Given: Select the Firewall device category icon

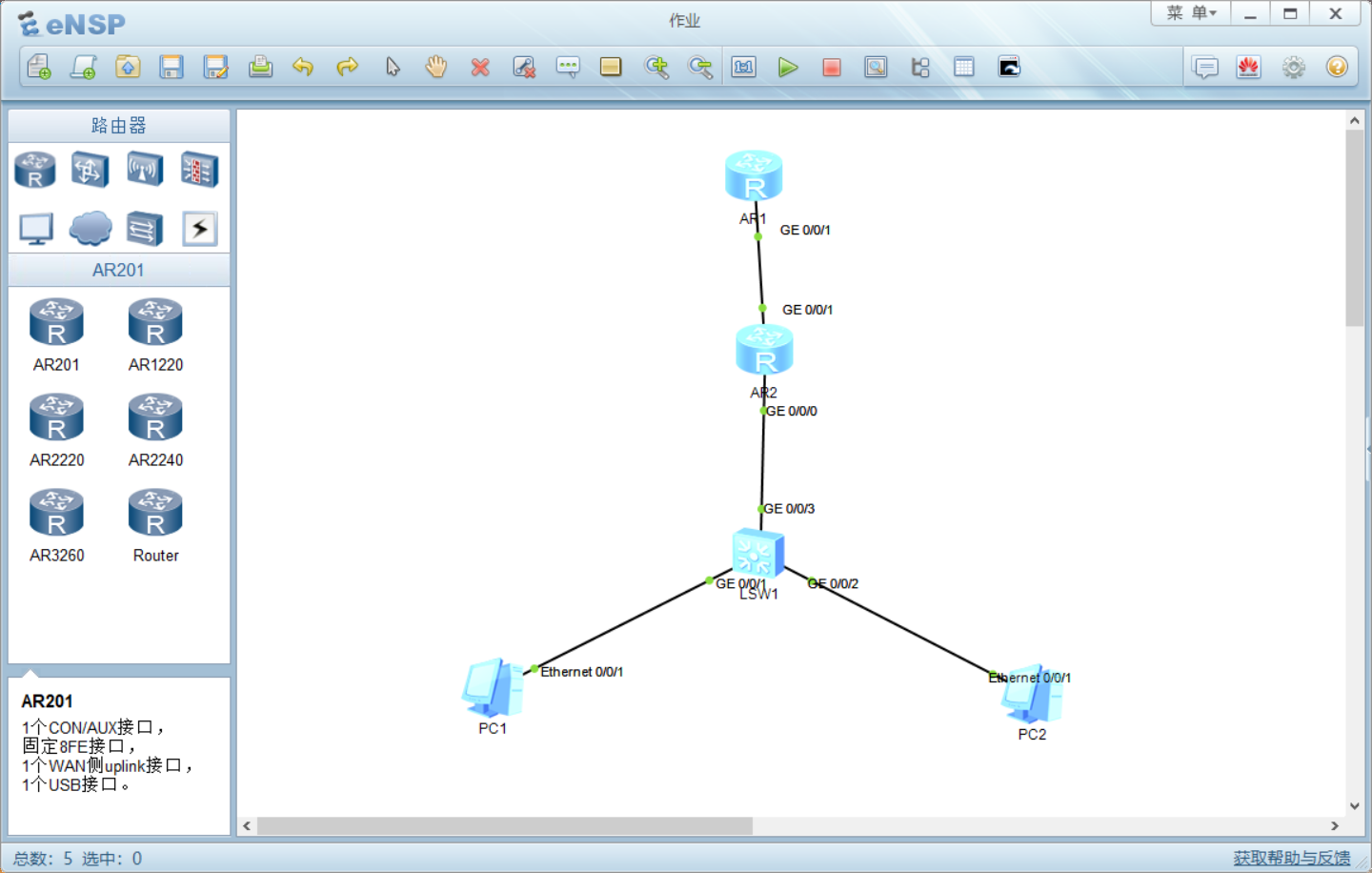Looking at the screenshot, I should pos(199,171).
